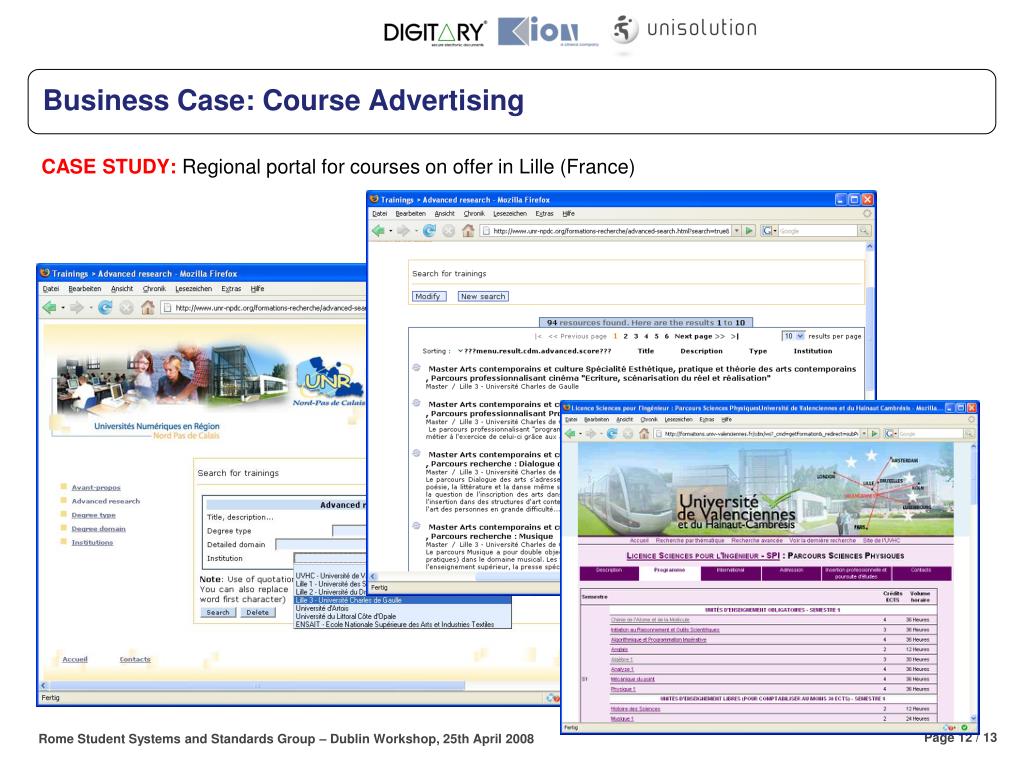Open the Avant-propos link in the UNR sidebar

tap(96, 488)
